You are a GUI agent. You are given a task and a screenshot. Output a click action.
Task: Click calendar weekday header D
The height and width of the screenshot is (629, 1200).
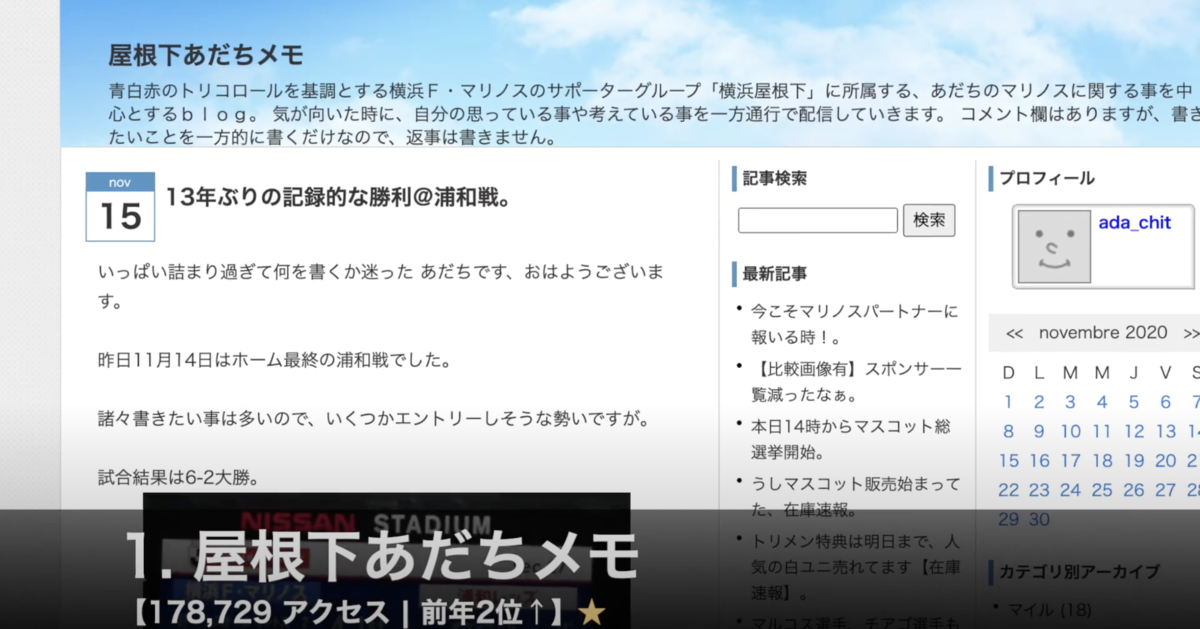1008,373
